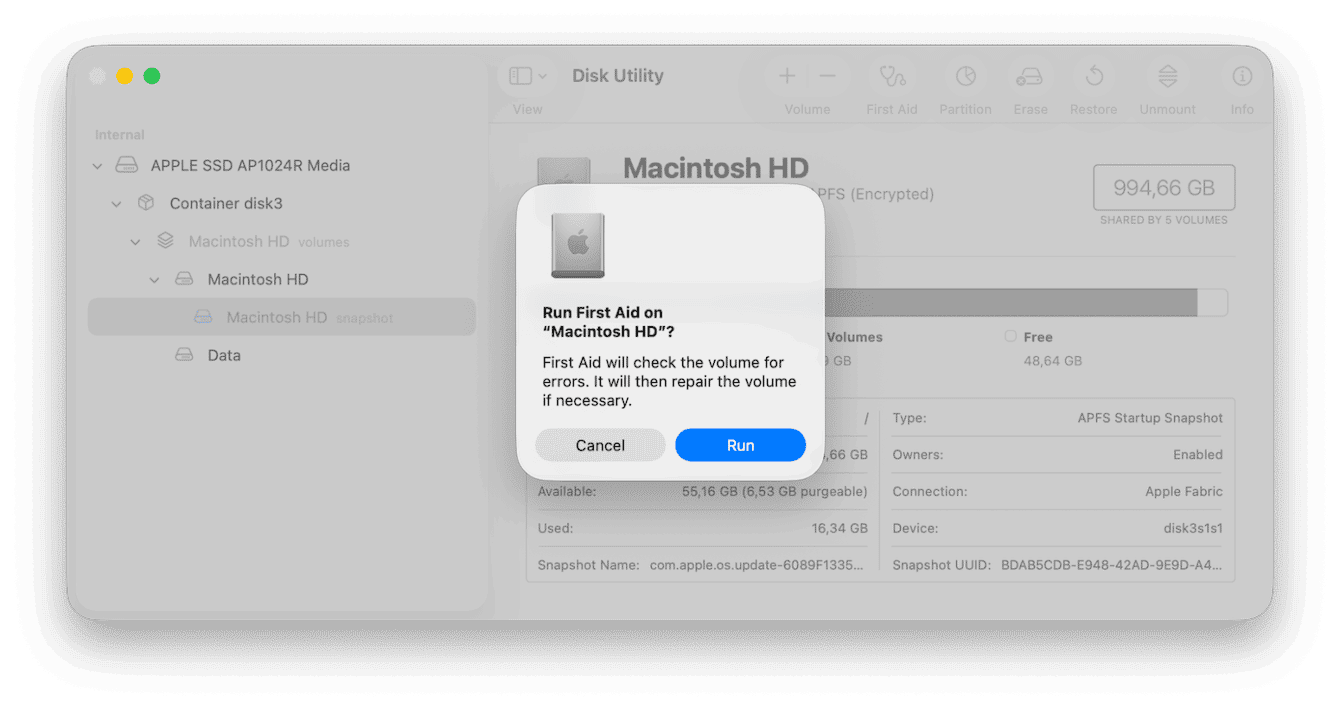Click the sidebar View icon
The height and width of the screenshot is (709, 1340).
coord(518,75)
